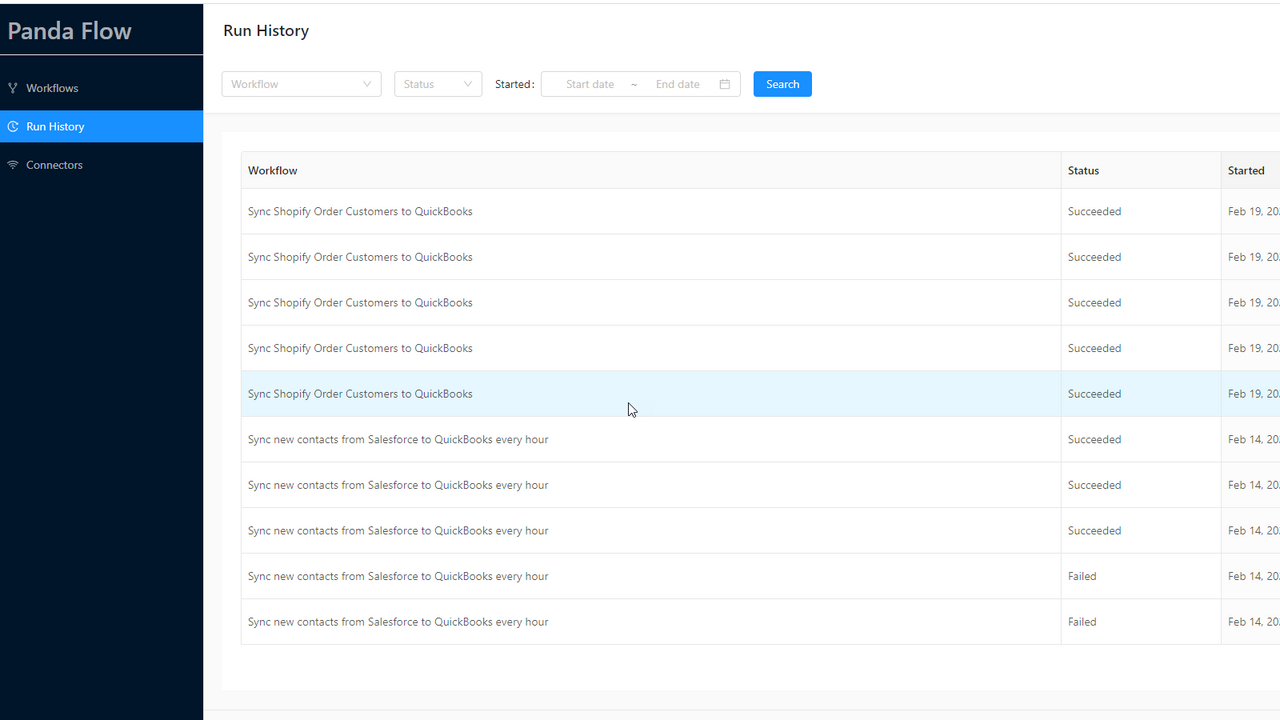1280x720 pixels.
Task: Select the Connectors signal icon in sidebar
Action: (x=13, y=164)
